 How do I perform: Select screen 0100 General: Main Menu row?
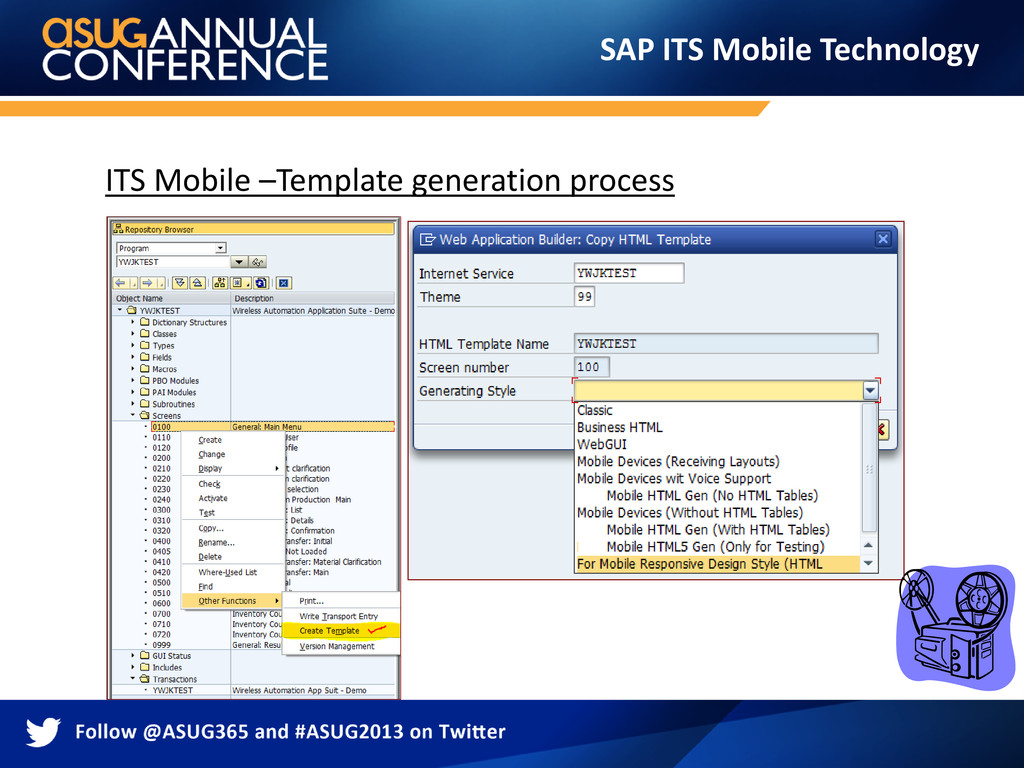click(x=272, y=426)
